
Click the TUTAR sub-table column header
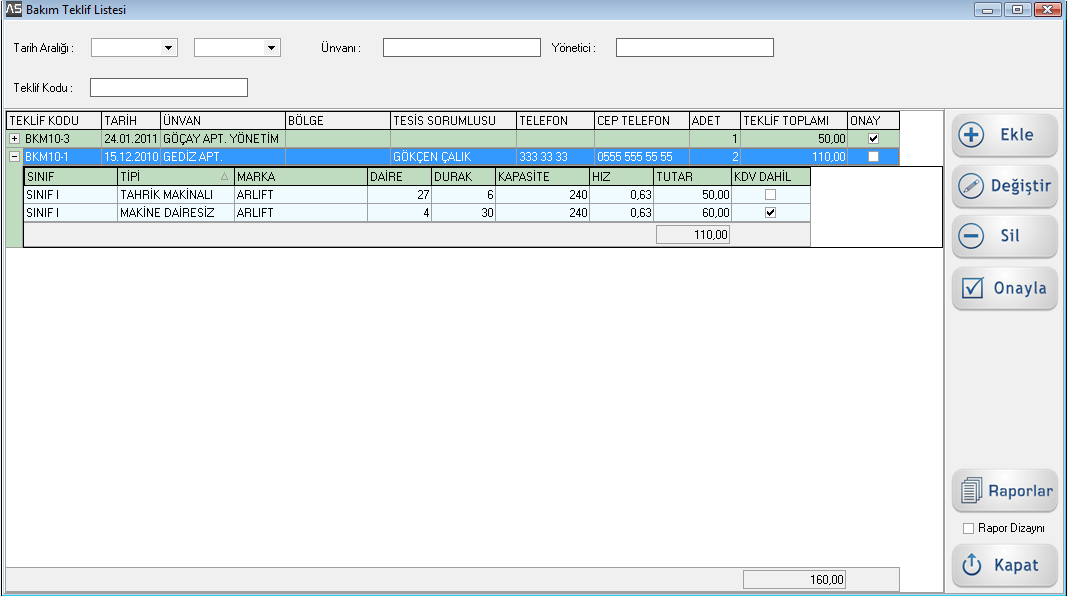[x=693, y=176]
